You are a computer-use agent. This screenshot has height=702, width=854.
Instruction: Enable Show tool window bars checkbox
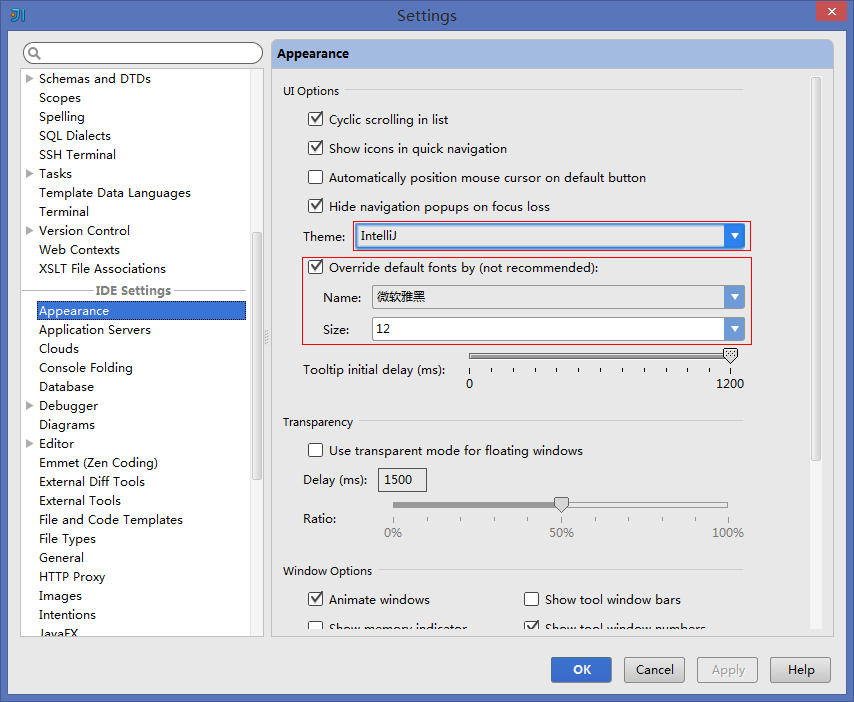click(531, 599)
